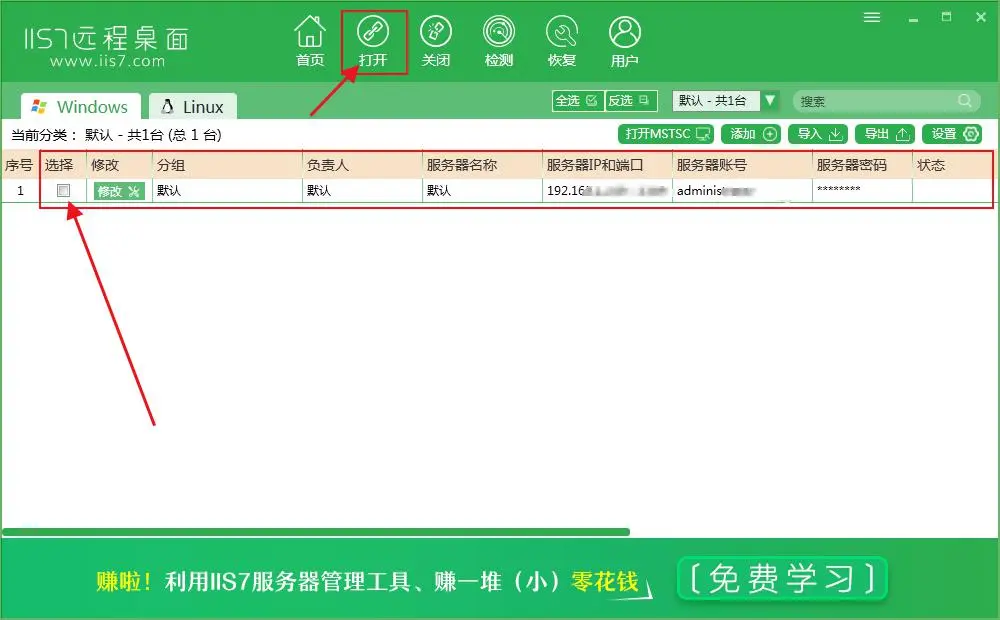This screenshot has height=620, width=1000.
Task: Click the horizontal scrollbar under the table
Action: pyautogui.click(x=316, y=532)
